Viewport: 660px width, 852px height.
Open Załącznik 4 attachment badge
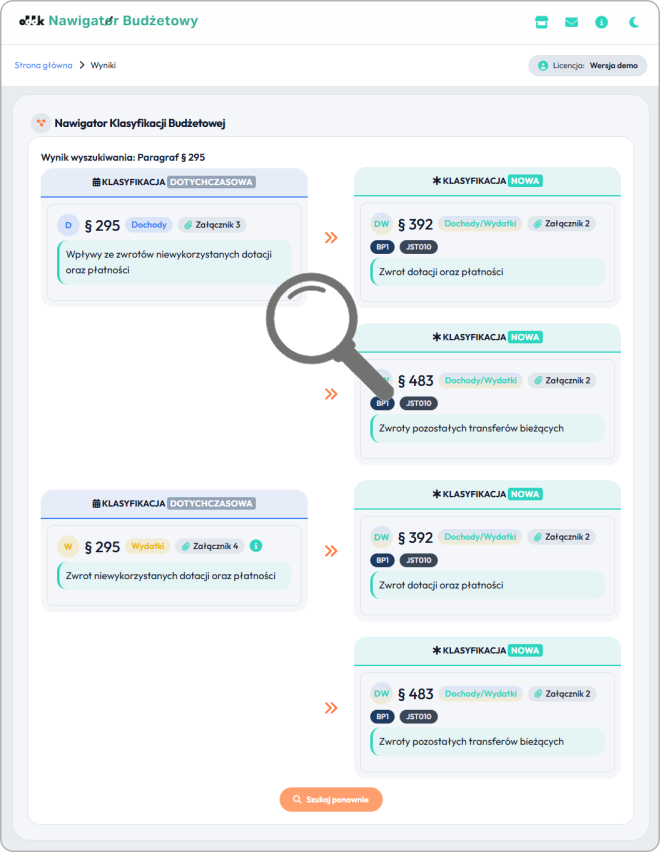tap(210, 546)
